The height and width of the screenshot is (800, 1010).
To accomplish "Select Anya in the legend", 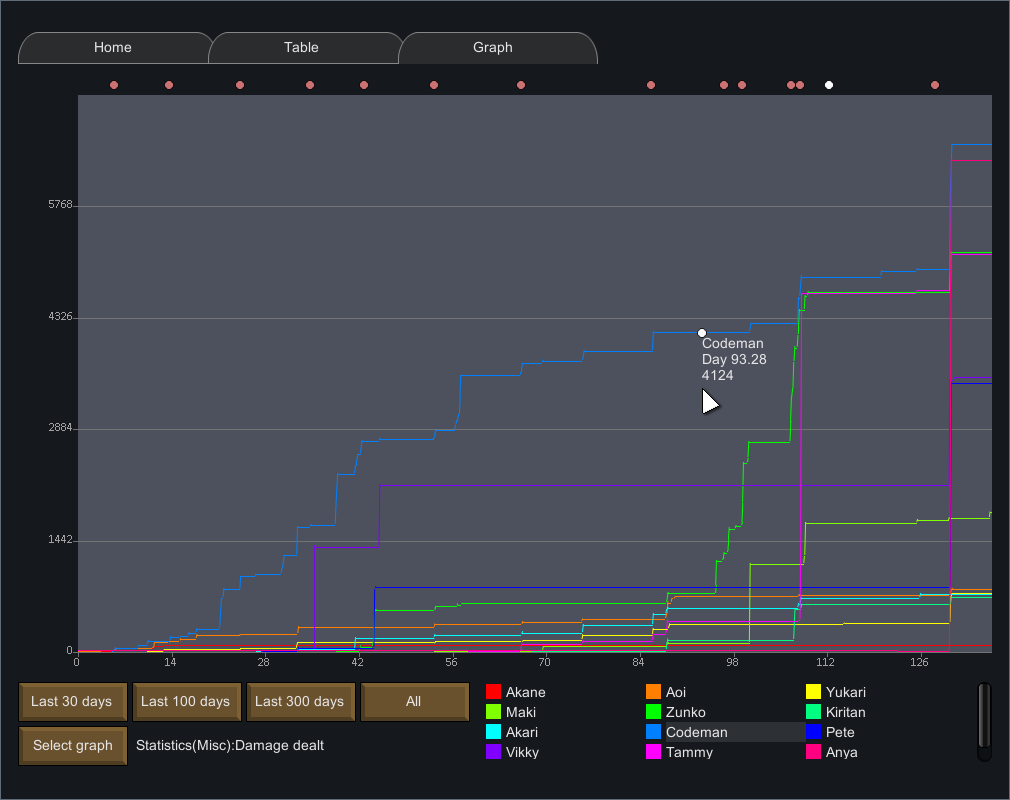I will (841, 752).
